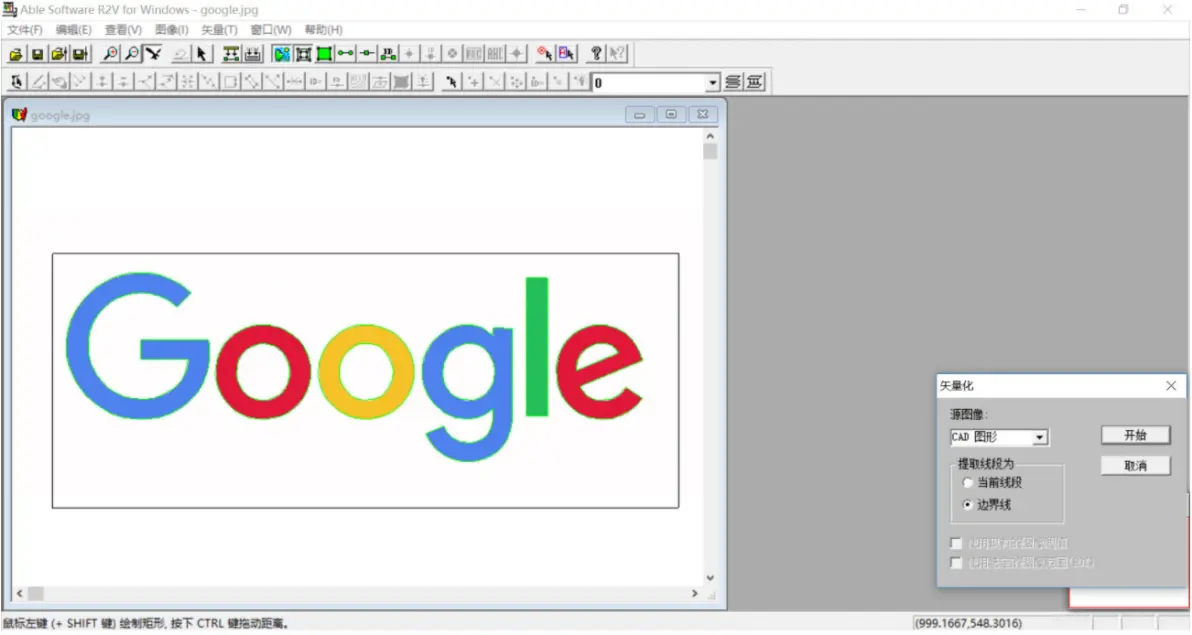The image size is (1192, 635).
Task: Open the 文件(F) menu
Action: (x=25, y=30)
